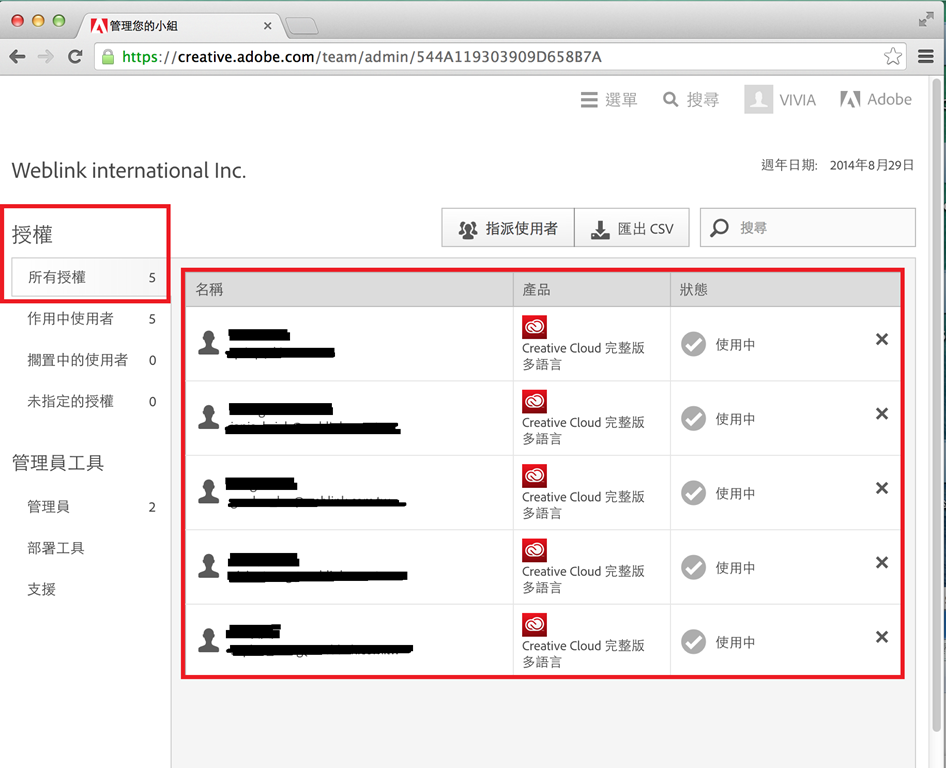
Task: Click the magnifier icon in the license search box
Action: click(x=719, y=228)
